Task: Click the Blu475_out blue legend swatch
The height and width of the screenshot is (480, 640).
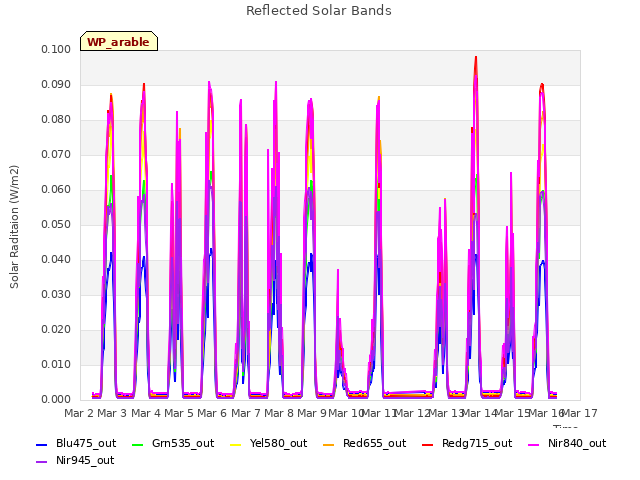Action: pos(42,444)
